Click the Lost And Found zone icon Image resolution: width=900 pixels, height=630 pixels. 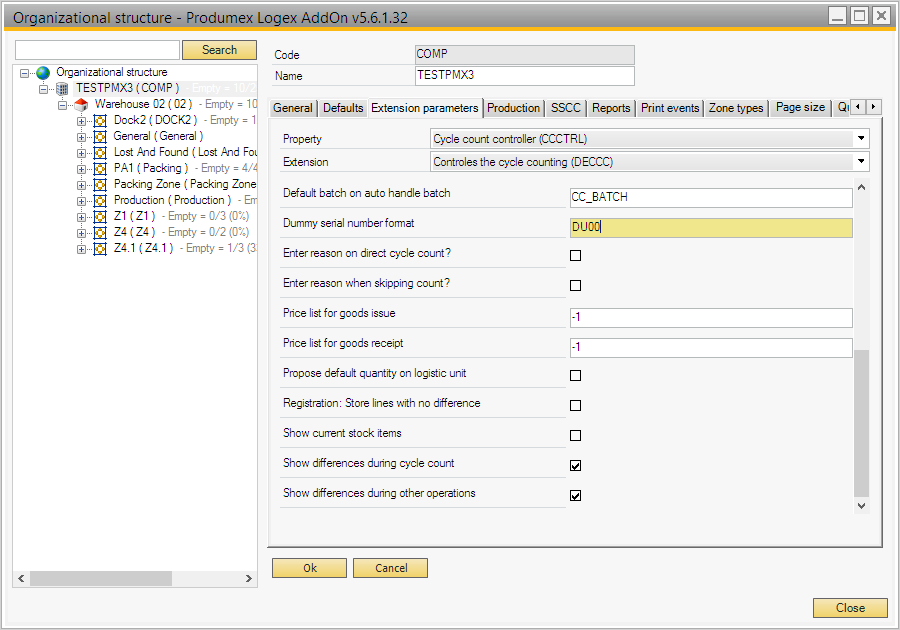point(100,153)
